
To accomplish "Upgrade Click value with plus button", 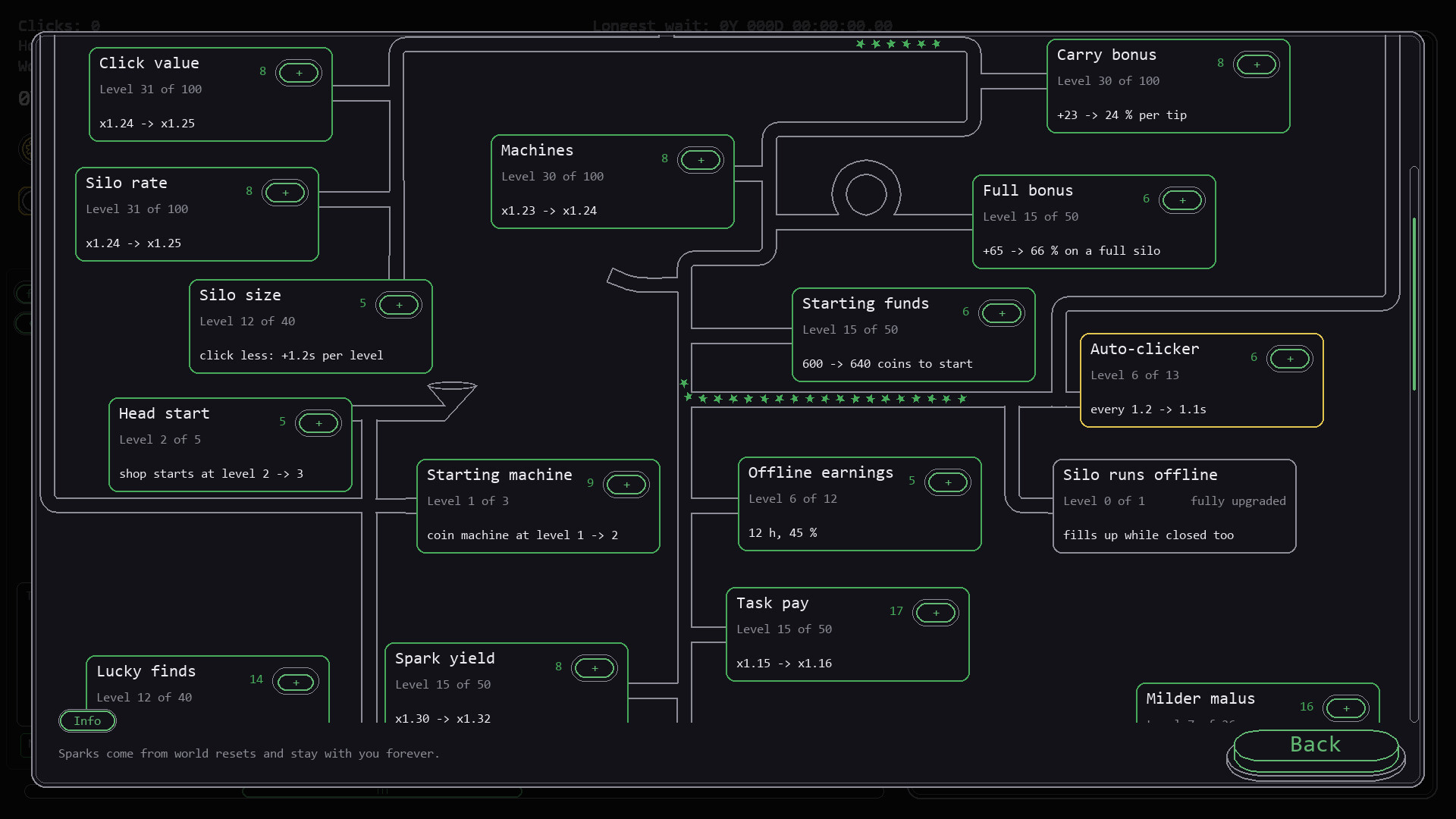I will tap(299, 74).
